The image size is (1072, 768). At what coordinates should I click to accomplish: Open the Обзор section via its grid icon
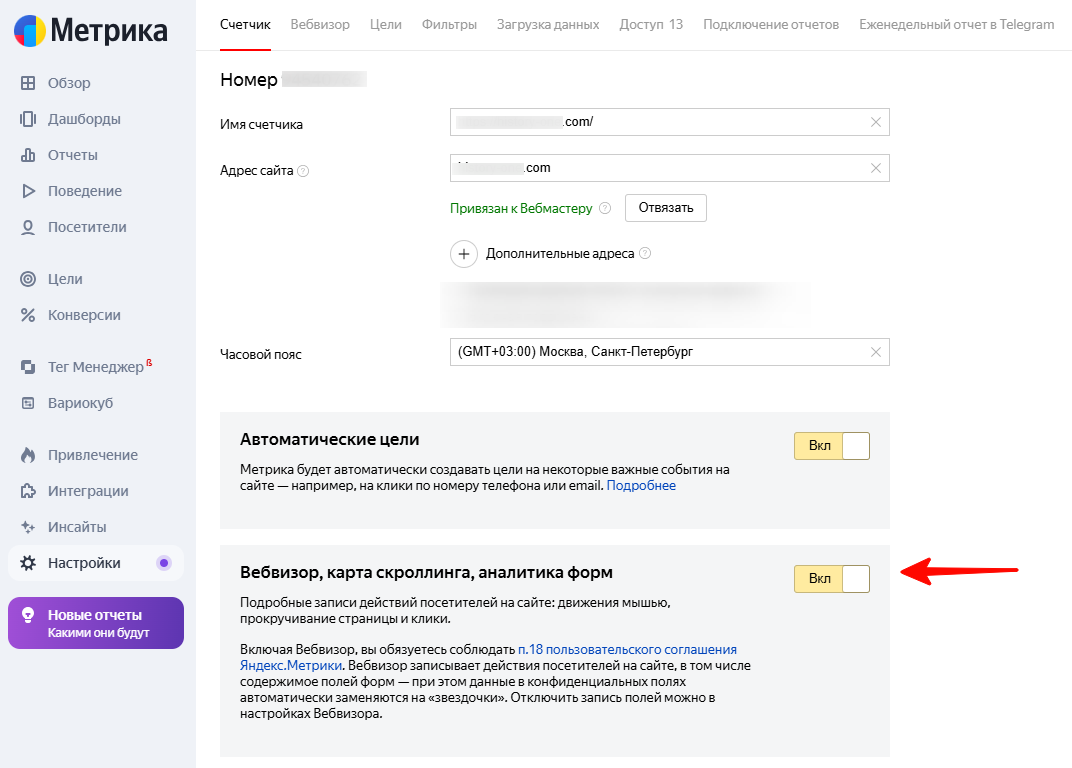tap(28, 83)
